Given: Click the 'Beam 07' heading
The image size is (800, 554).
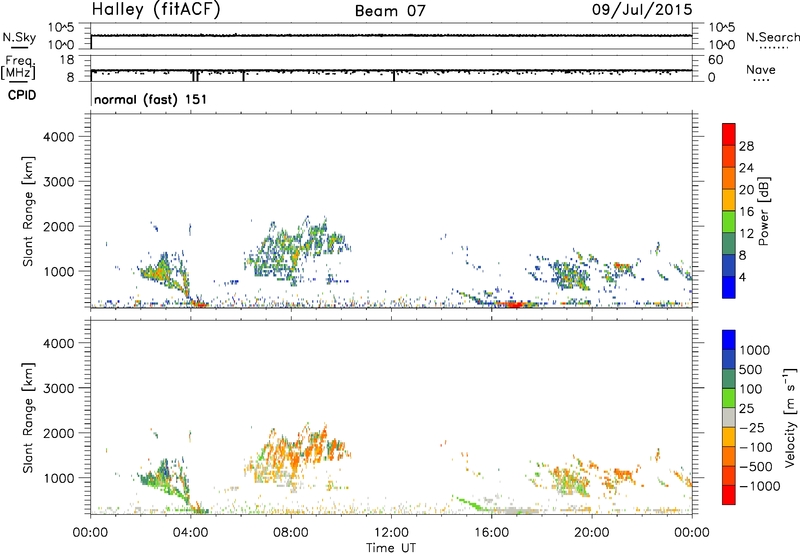Looking at the screenshot, I should pos(390,11).
